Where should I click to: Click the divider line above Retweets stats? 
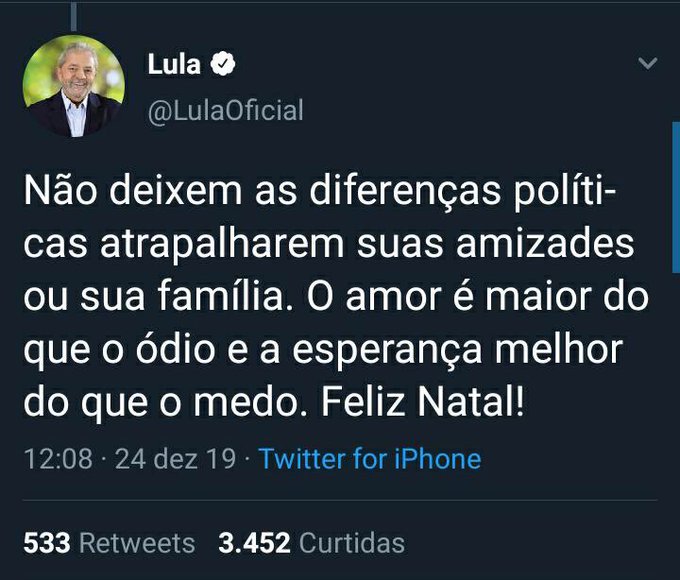pyautogui.click(x=340, y=501)
